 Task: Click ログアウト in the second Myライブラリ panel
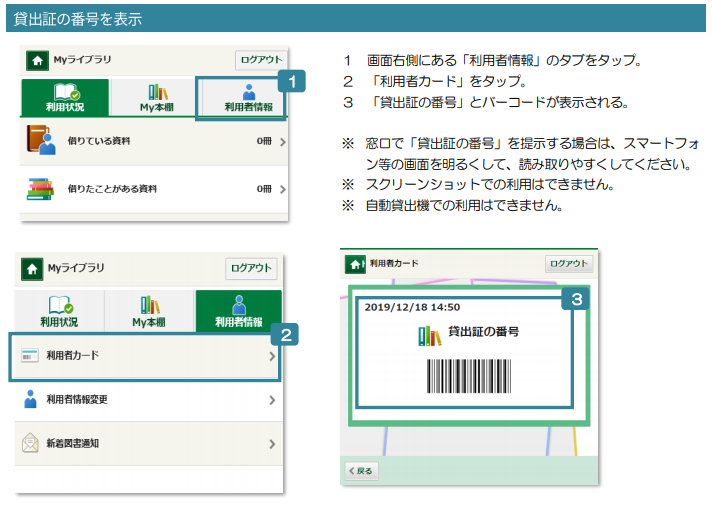[251, 268]
